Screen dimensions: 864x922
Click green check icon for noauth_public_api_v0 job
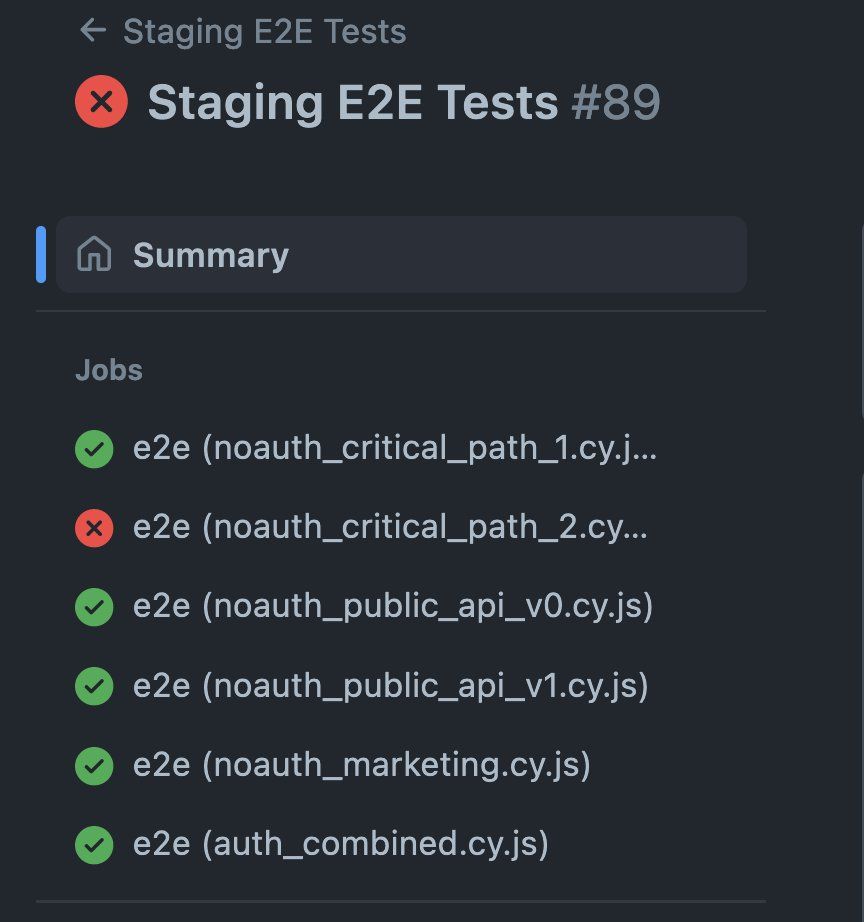click(x=94, y=607)
